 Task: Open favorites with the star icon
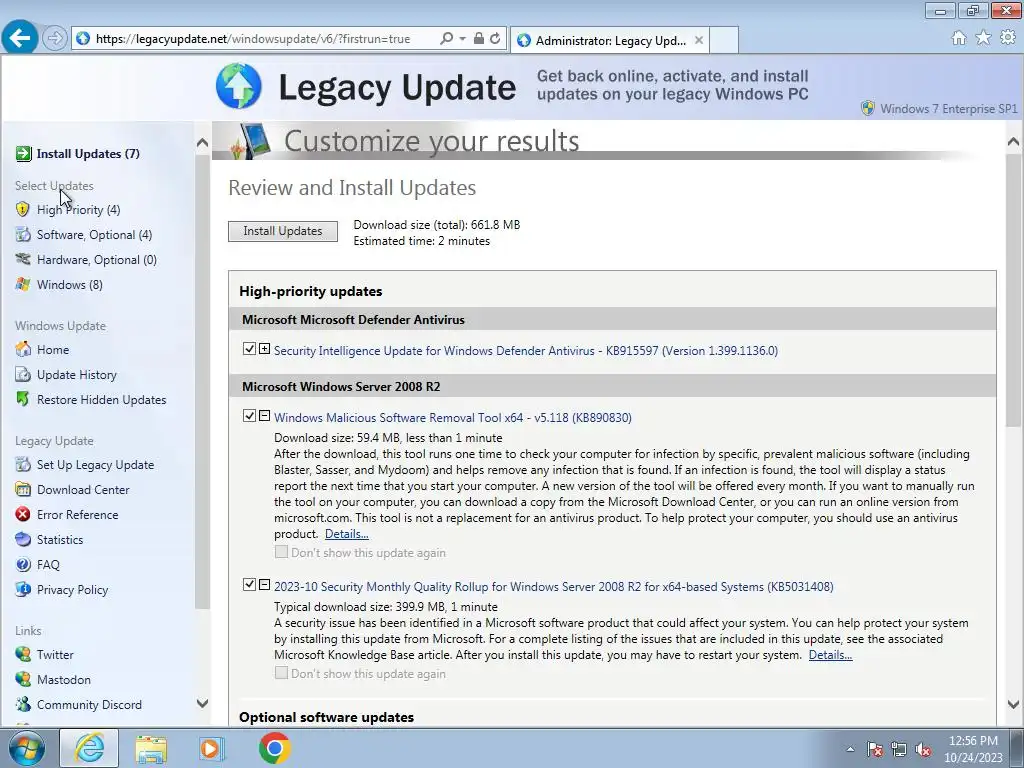(x=983, y=38)
